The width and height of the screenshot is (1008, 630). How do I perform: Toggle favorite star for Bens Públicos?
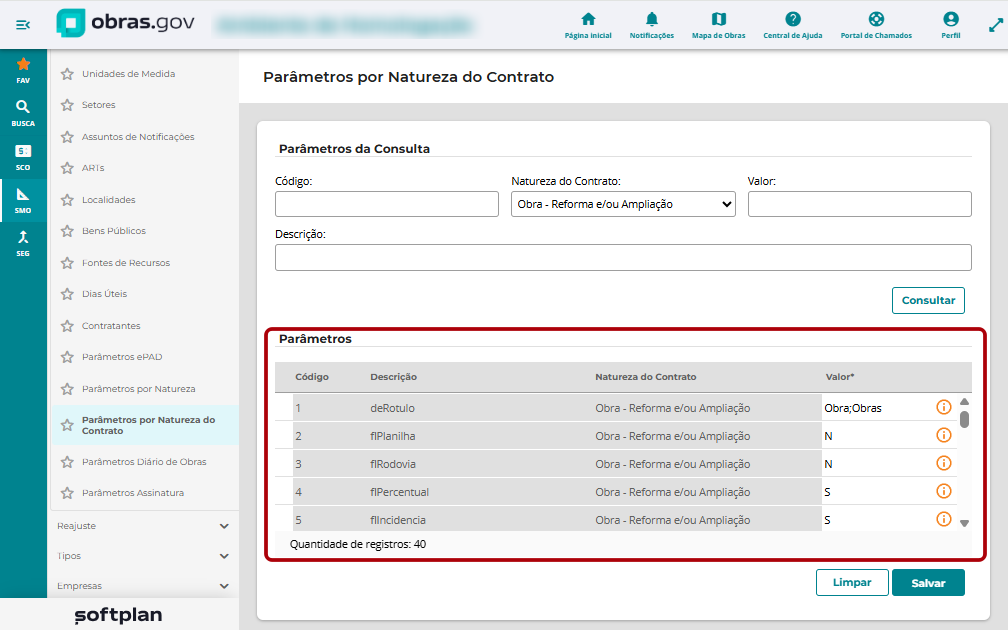[67, 231]
